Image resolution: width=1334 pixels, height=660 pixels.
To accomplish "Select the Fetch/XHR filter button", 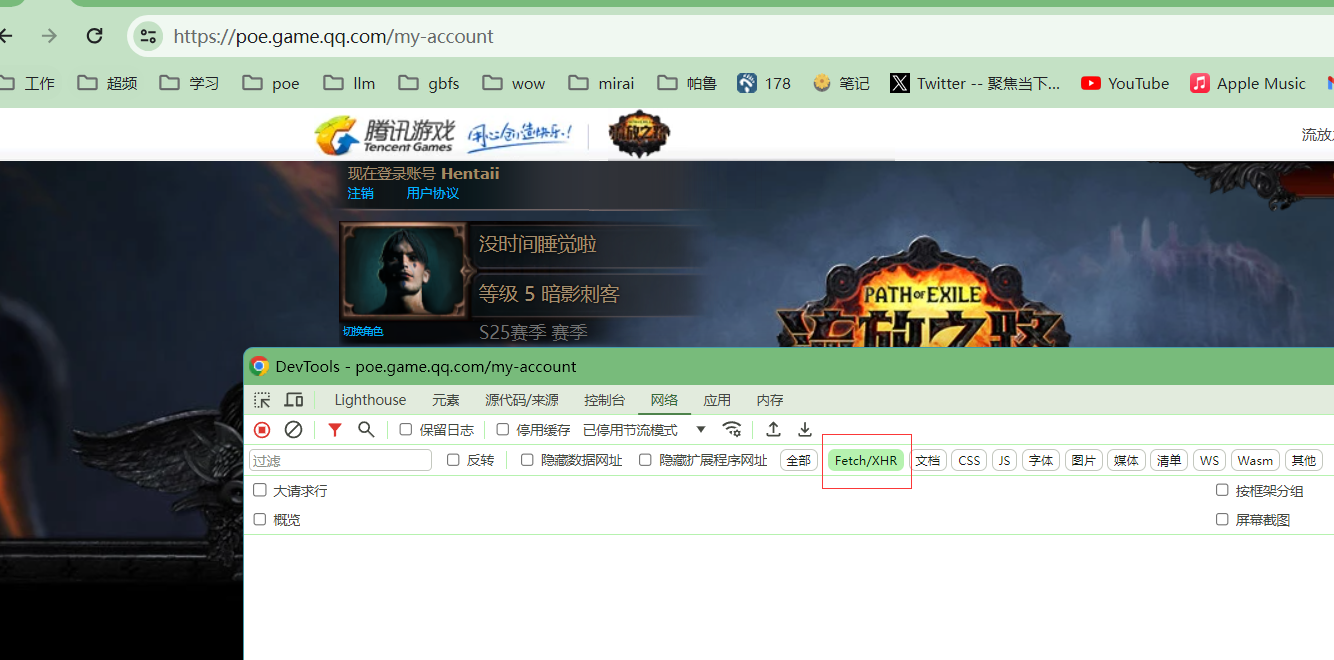I will pos(866,460).
